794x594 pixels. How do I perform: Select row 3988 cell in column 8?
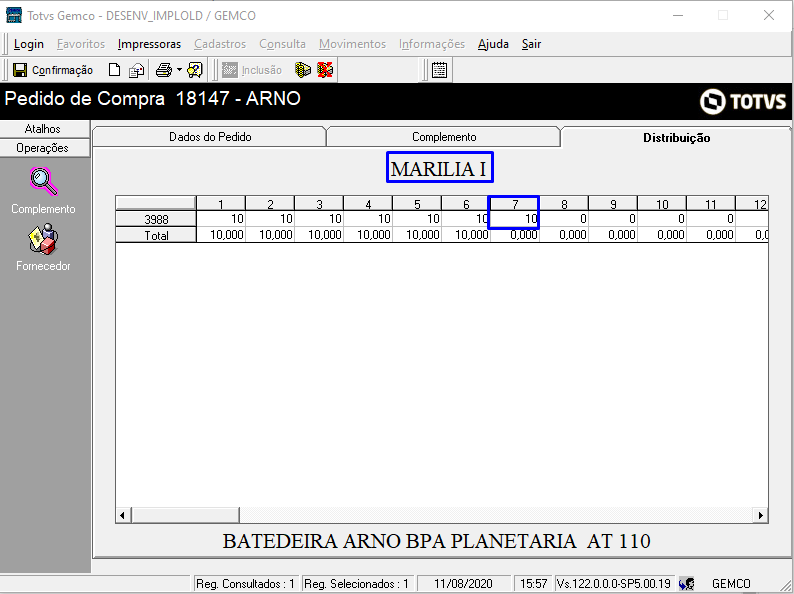click(564, 219)
